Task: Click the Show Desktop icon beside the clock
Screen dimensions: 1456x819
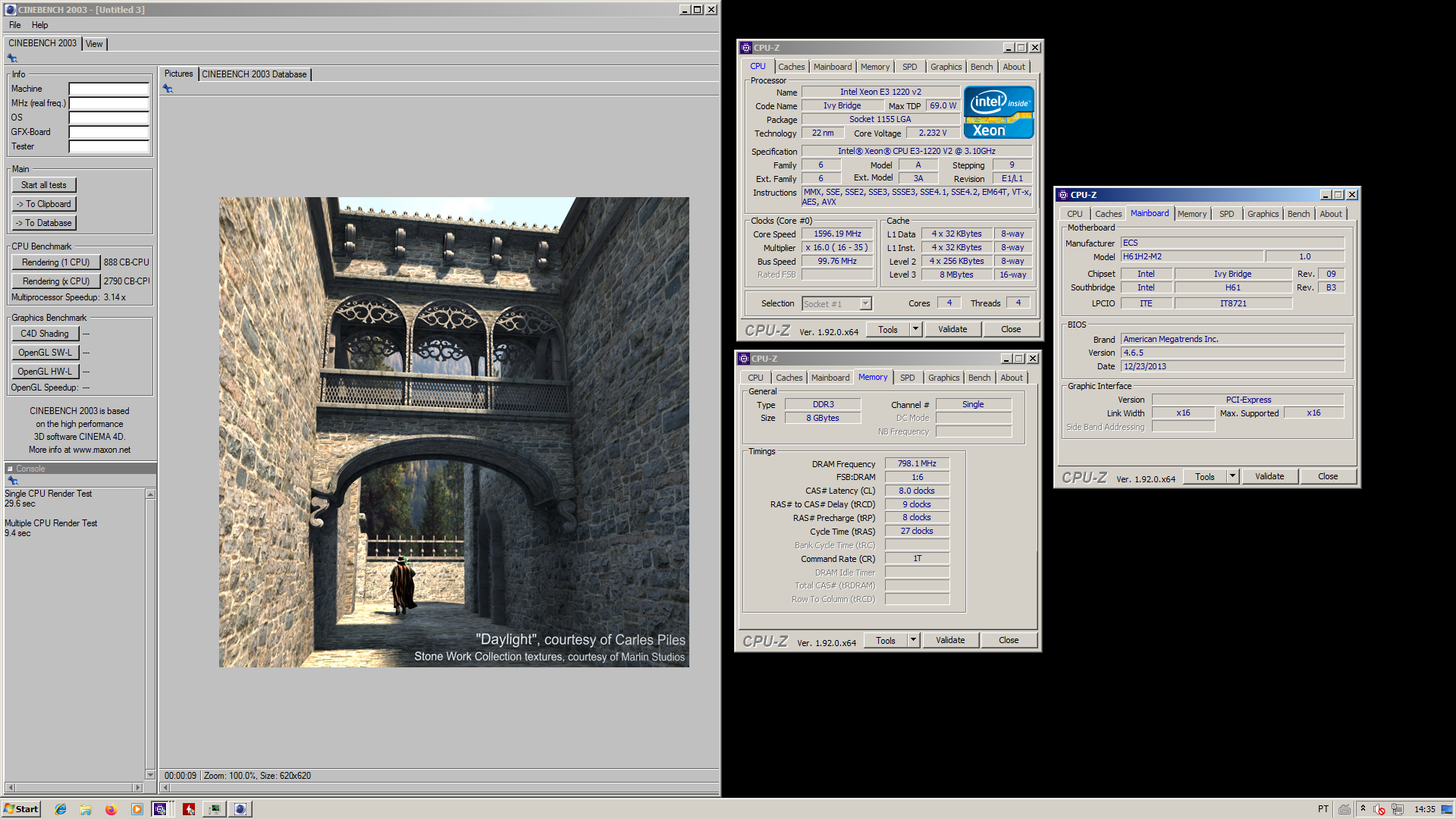Action: point(1447,809)
